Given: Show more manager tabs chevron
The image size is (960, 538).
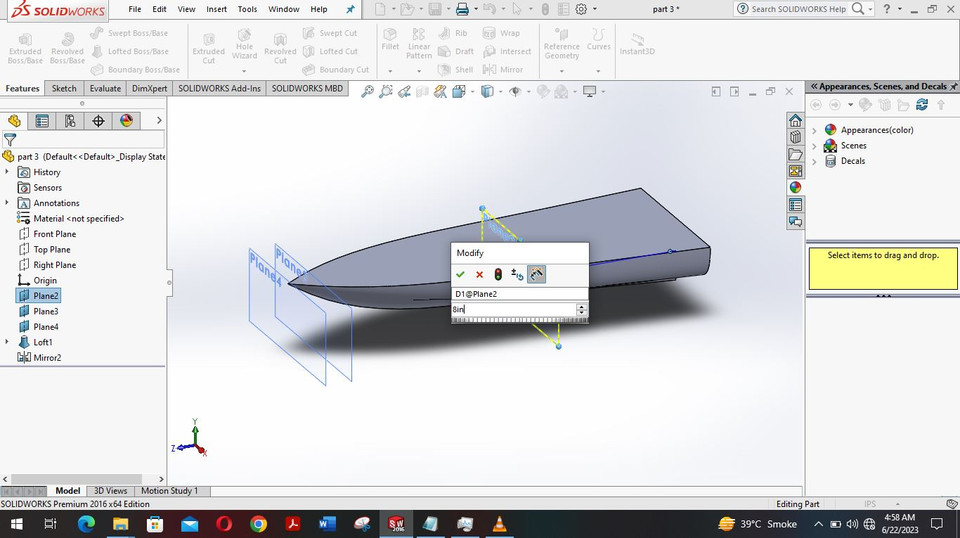Looking at the screenshot, I should [159, 121].
